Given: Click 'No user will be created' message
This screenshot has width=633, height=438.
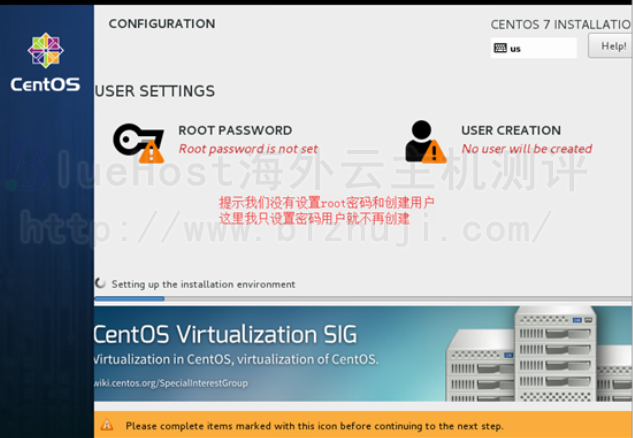Looking at the screenshot, I should [526, 149].
